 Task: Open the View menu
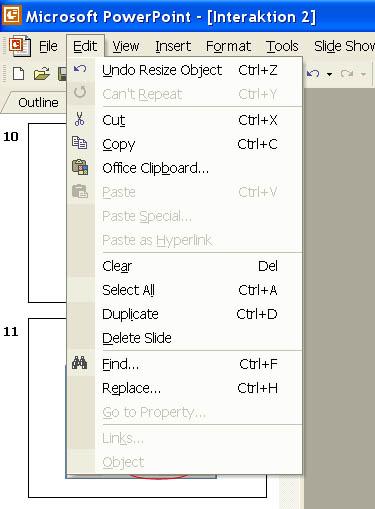click(x=126, y=46)
